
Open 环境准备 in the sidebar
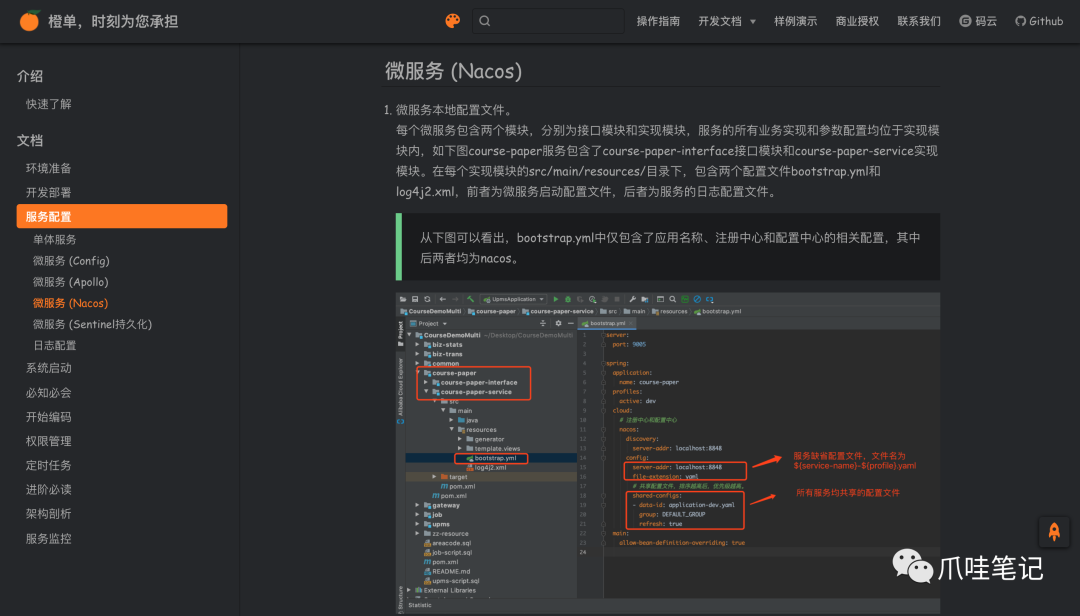click(x=49, y=168)
